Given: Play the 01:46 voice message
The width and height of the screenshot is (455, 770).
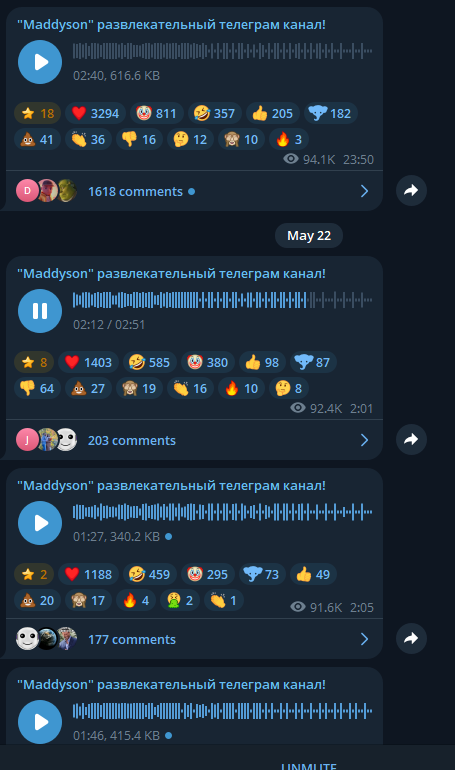Looking at the screenshot, I should tap(40, 722).
